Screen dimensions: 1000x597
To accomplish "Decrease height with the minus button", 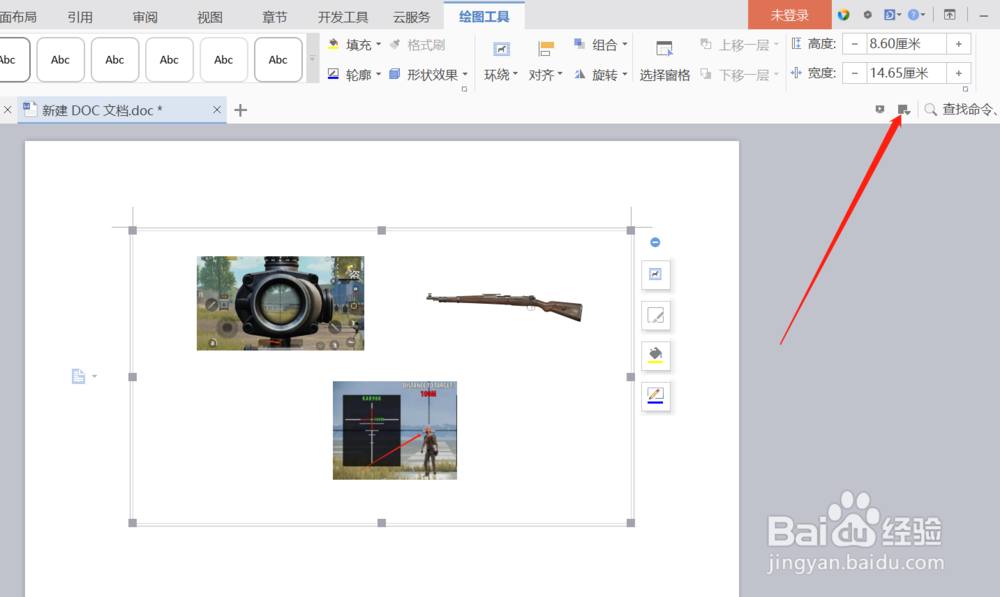I will tap(855, 44).
